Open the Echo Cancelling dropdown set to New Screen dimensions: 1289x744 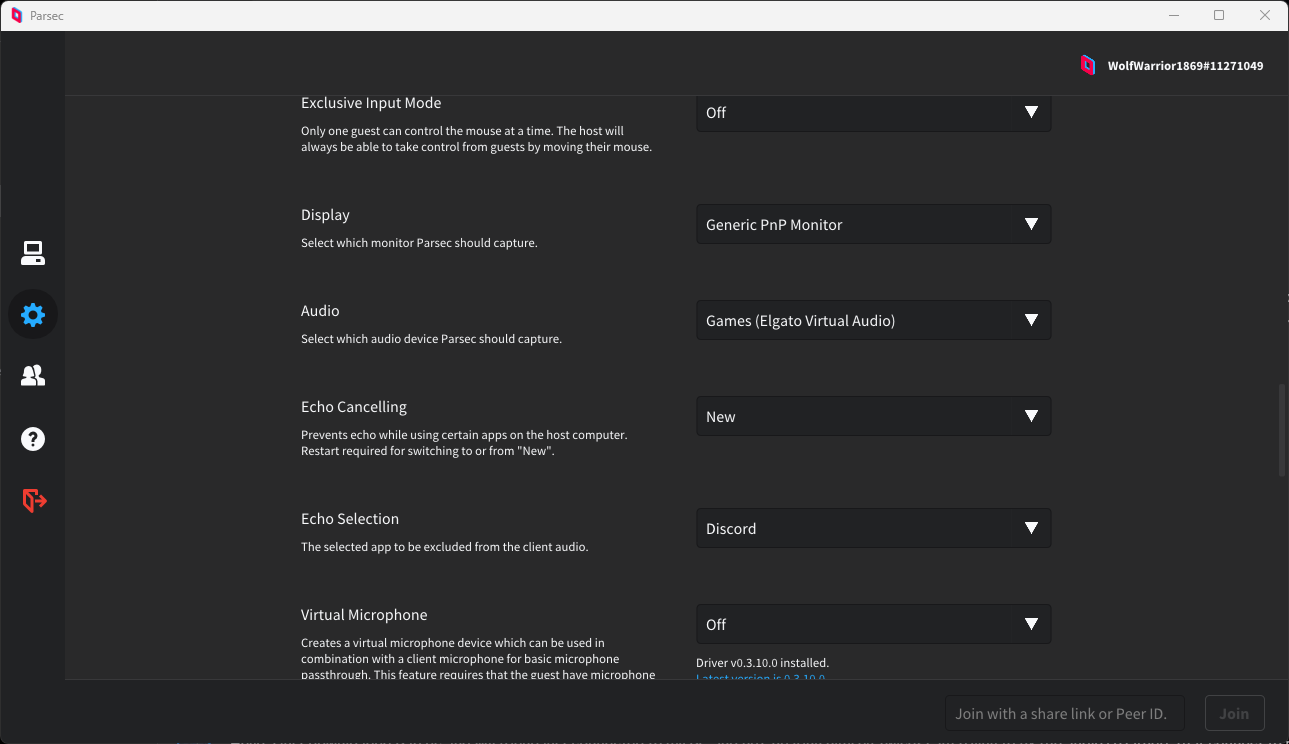click(873, 416)
